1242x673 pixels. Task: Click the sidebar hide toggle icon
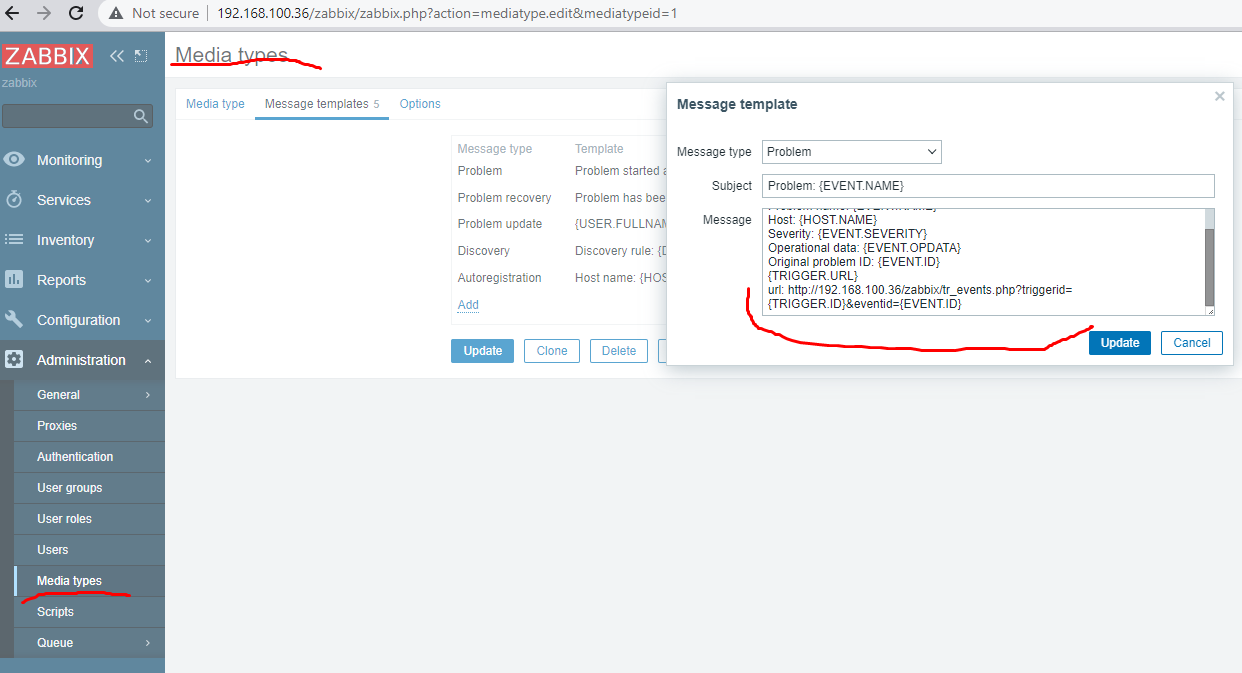[x=141, y=56]
